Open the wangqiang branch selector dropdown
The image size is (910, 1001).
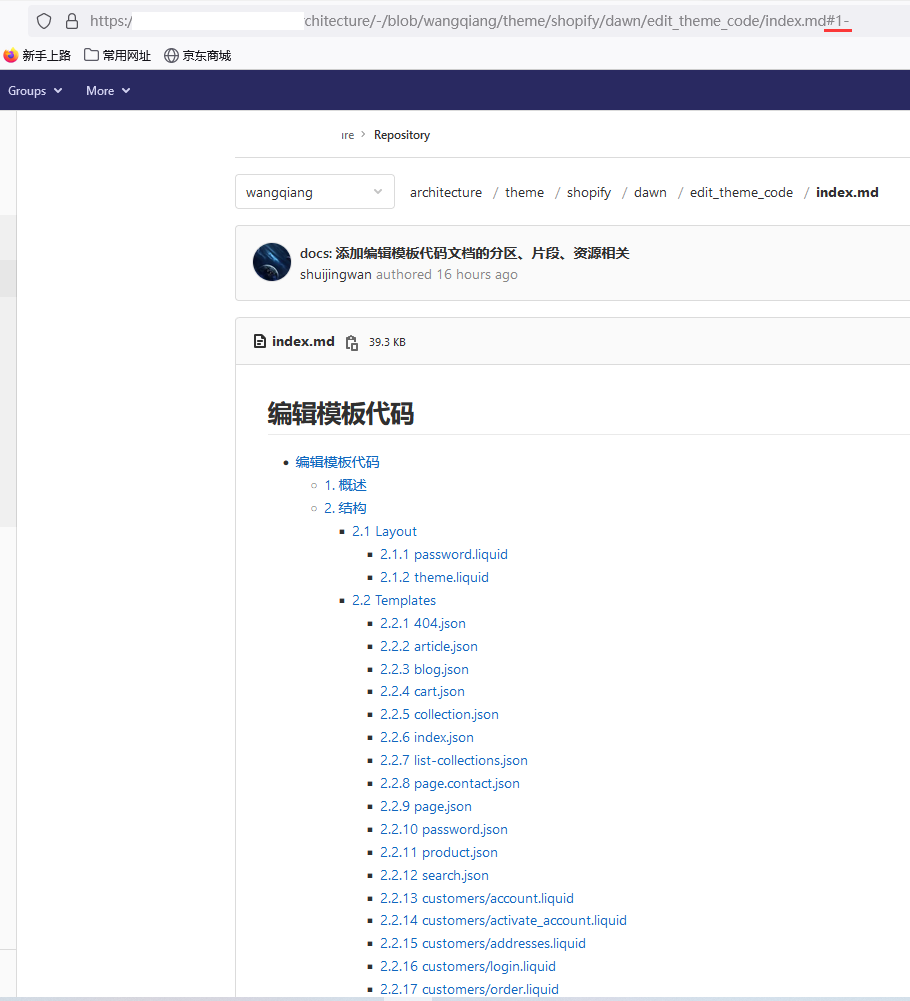(315, 192)
